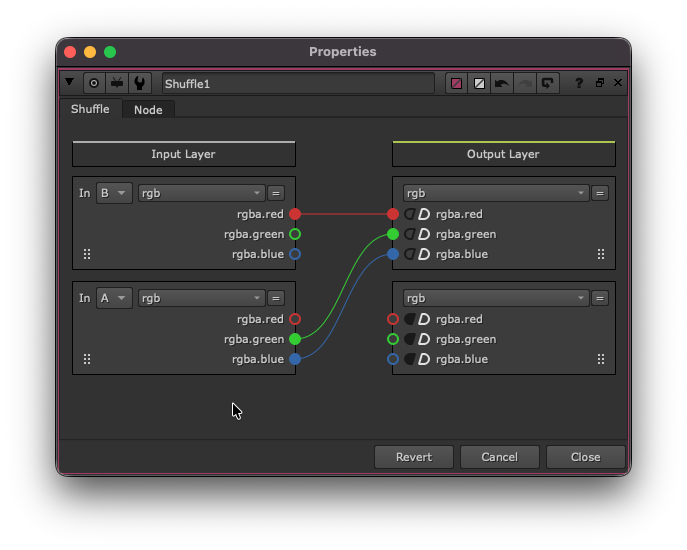The image size is (687, 550).
Task: Click the undo arrow icon
Action: tap(502, 83)
